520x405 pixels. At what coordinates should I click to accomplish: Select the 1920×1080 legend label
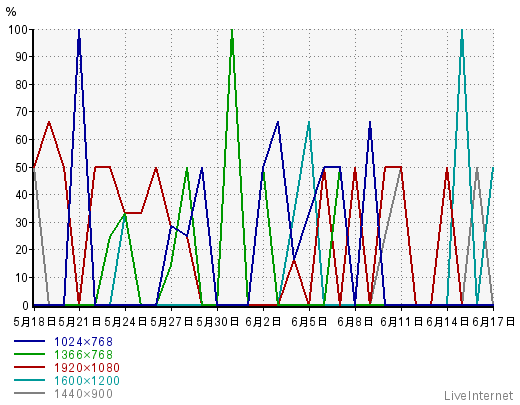point(87,368)
